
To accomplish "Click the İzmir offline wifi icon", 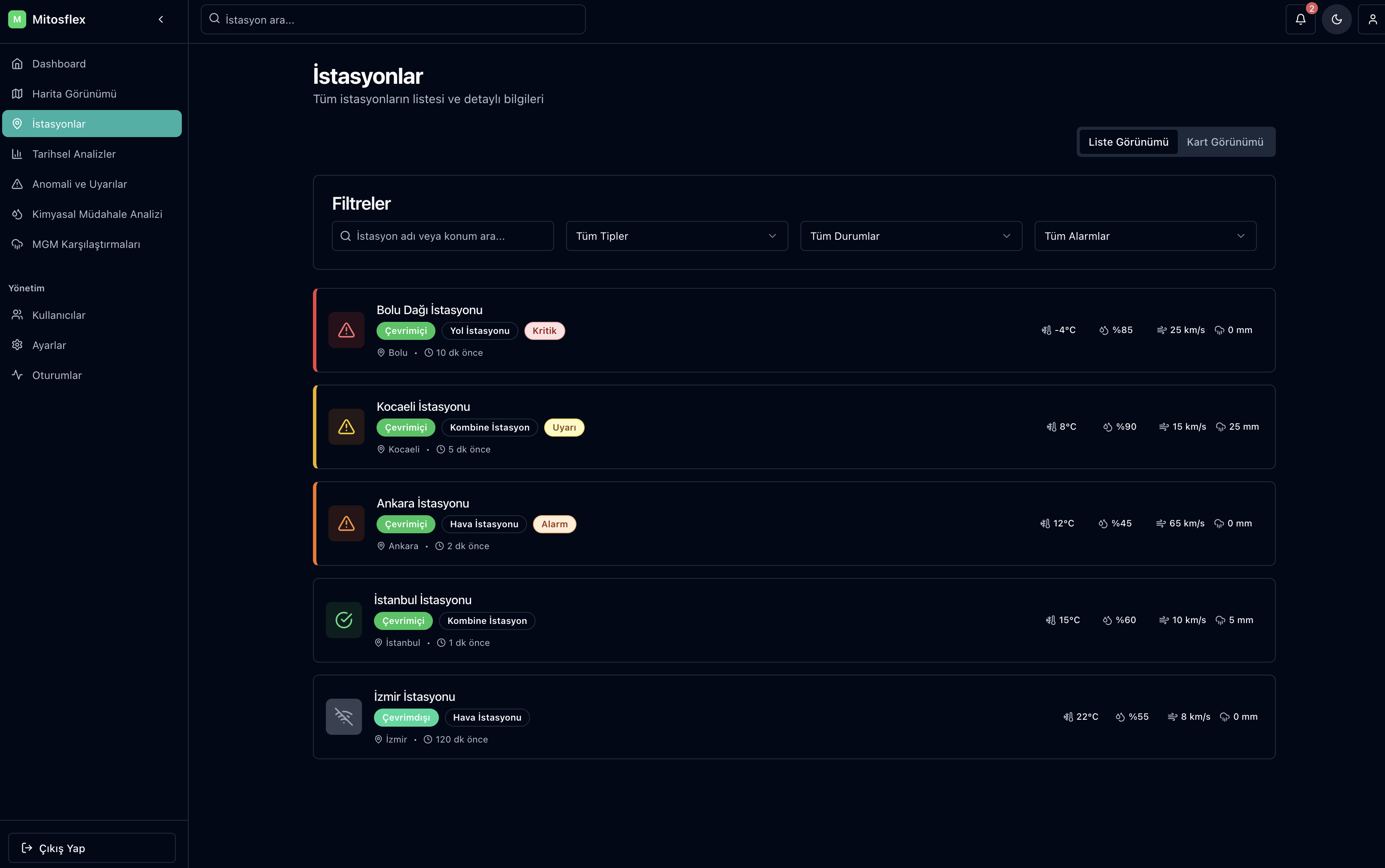I will (x=343, y=716).
